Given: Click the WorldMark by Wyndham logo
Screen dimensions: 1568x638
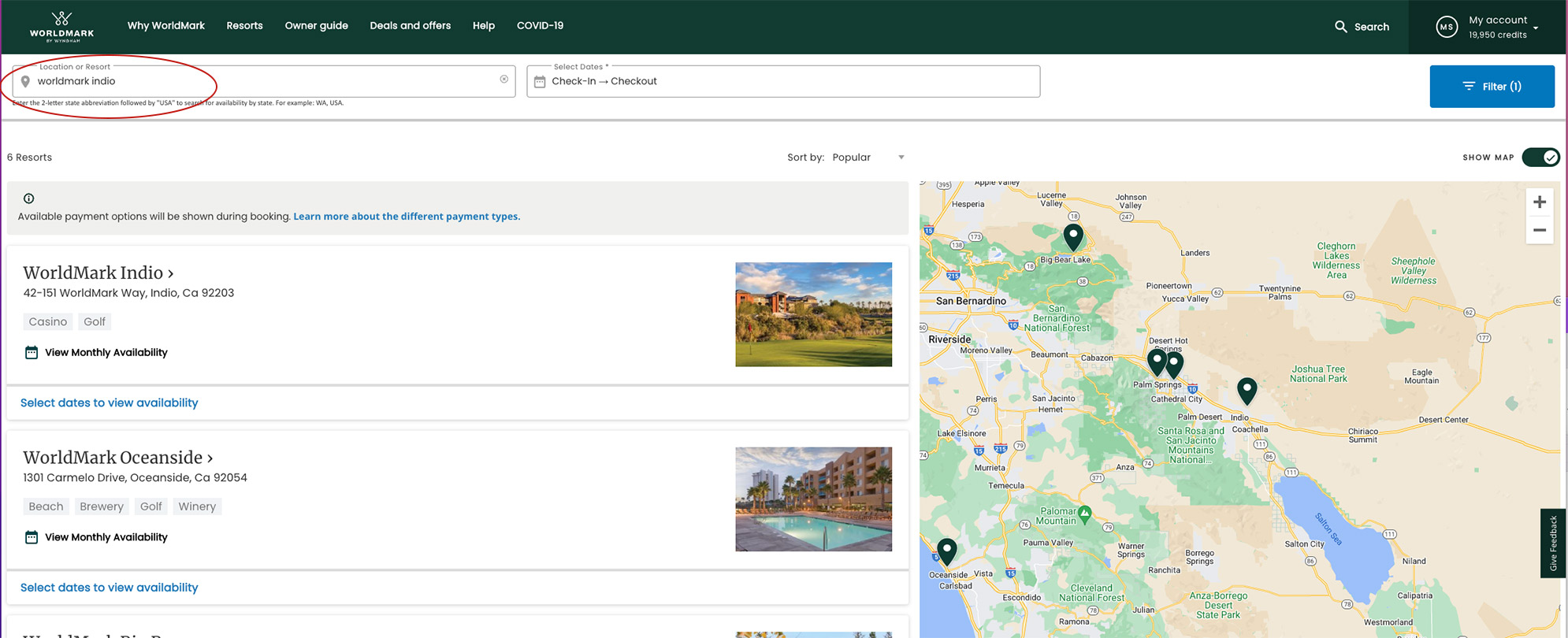Looking at the screenshot, I should (x=61, y=27).
